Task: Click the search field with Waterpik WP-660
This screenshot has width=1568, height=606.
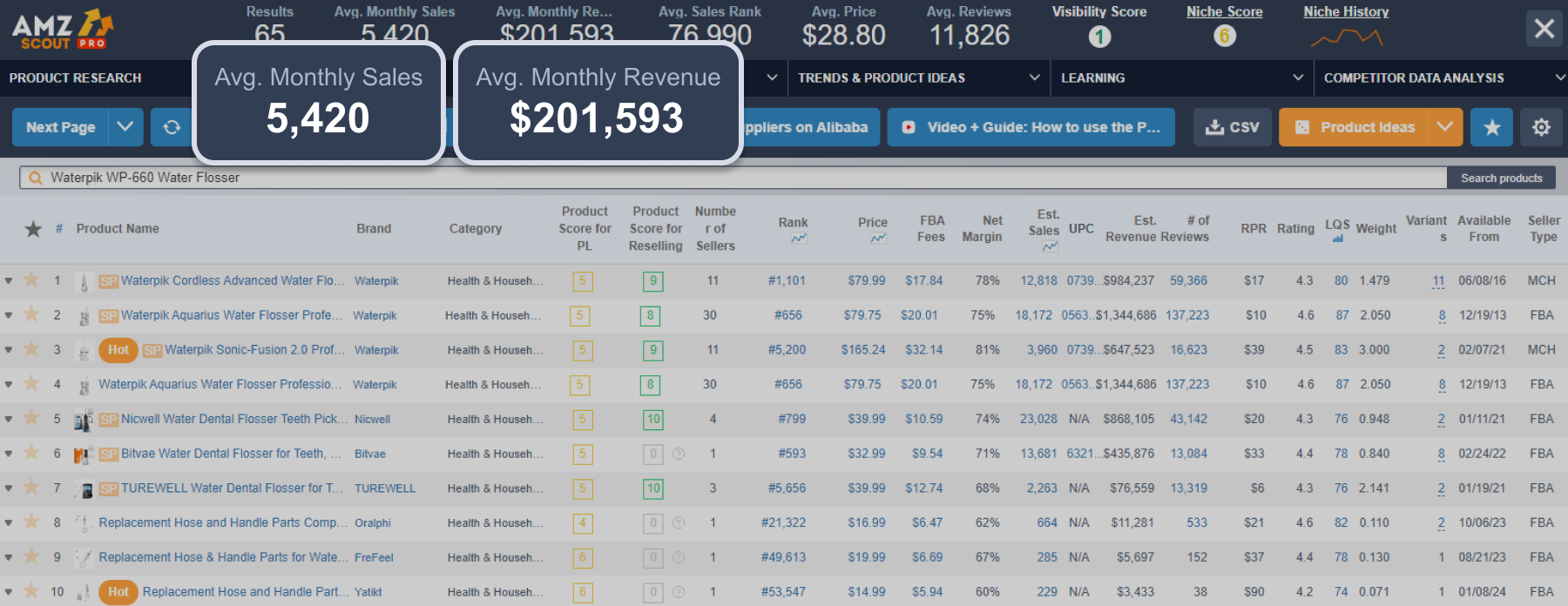Action: click(x=733, y=178)
